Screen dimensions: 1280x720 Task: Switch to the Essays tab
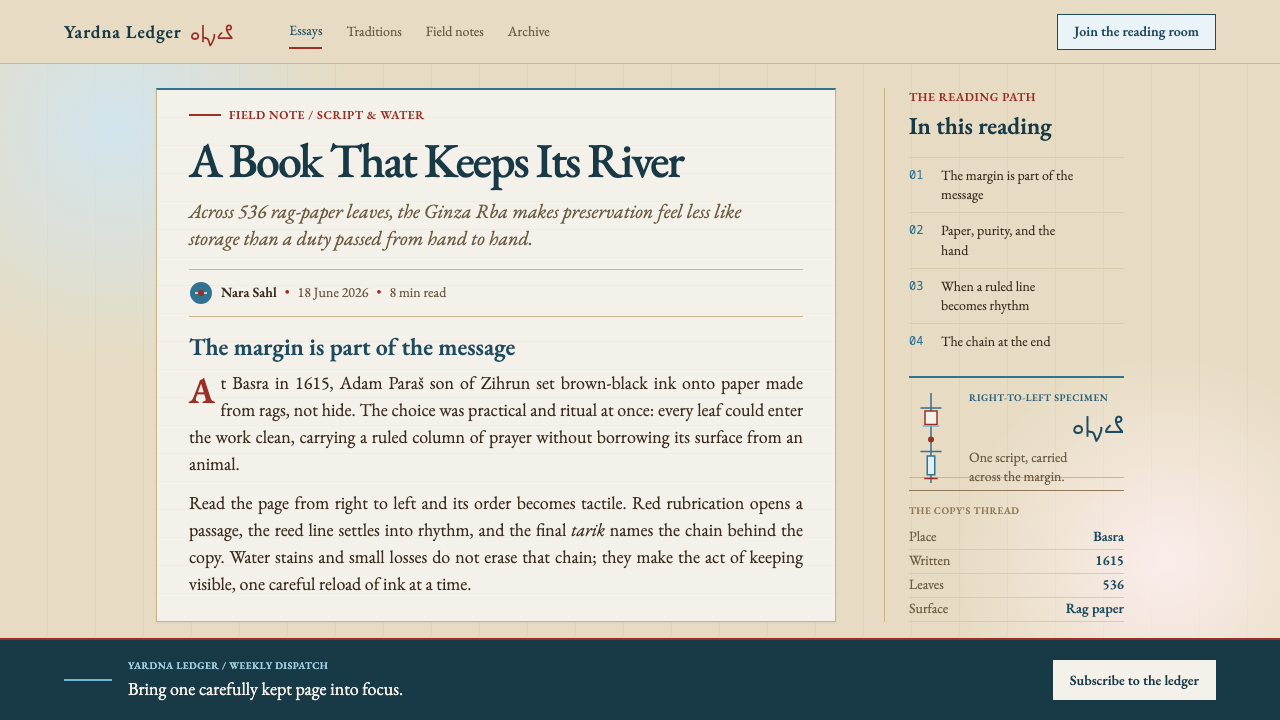coord(306,31)
